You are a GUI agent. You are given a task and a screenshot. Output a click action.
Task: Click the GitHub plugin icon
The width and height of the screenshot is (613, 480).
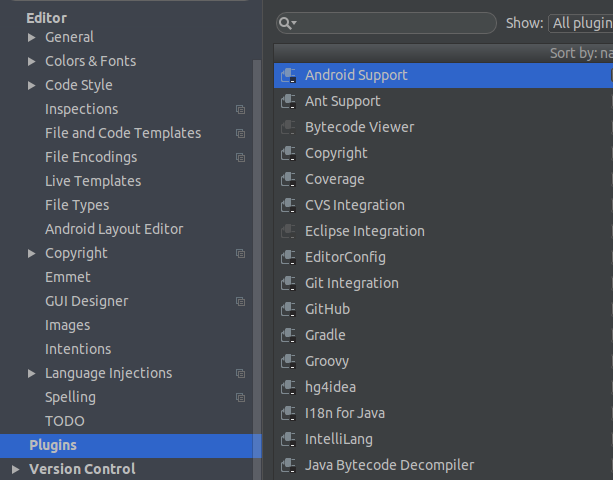click(289, 309)
